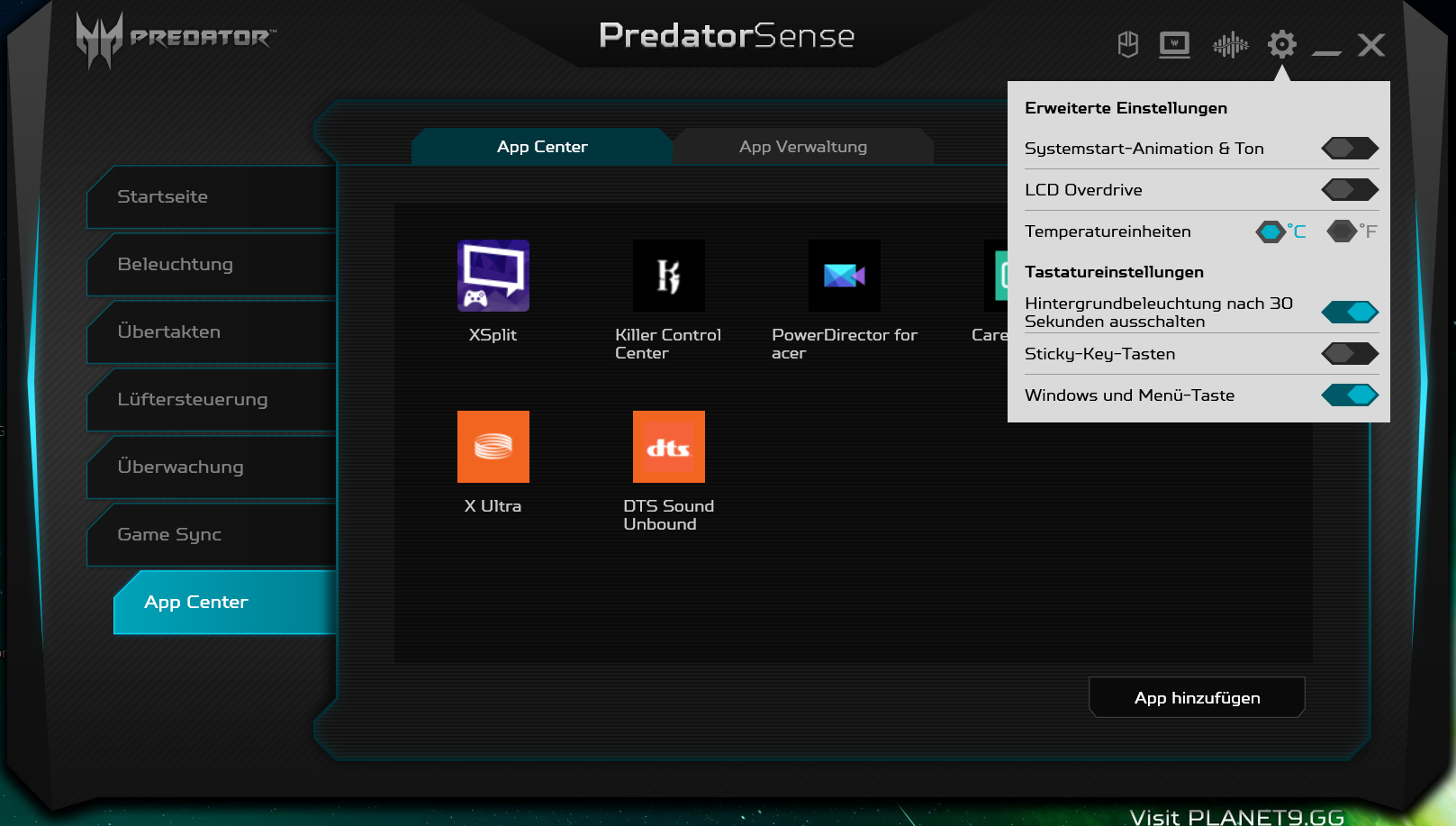Launch PowerDirector for acer icon

(x=844, y=276)
